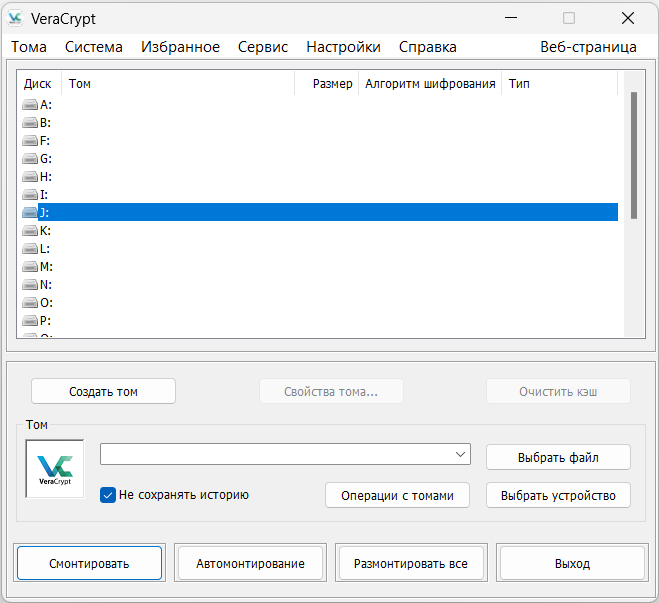Click the VeraCrypt logo in Том group
This screenshot has height=603, width=659.
(55, 469)
